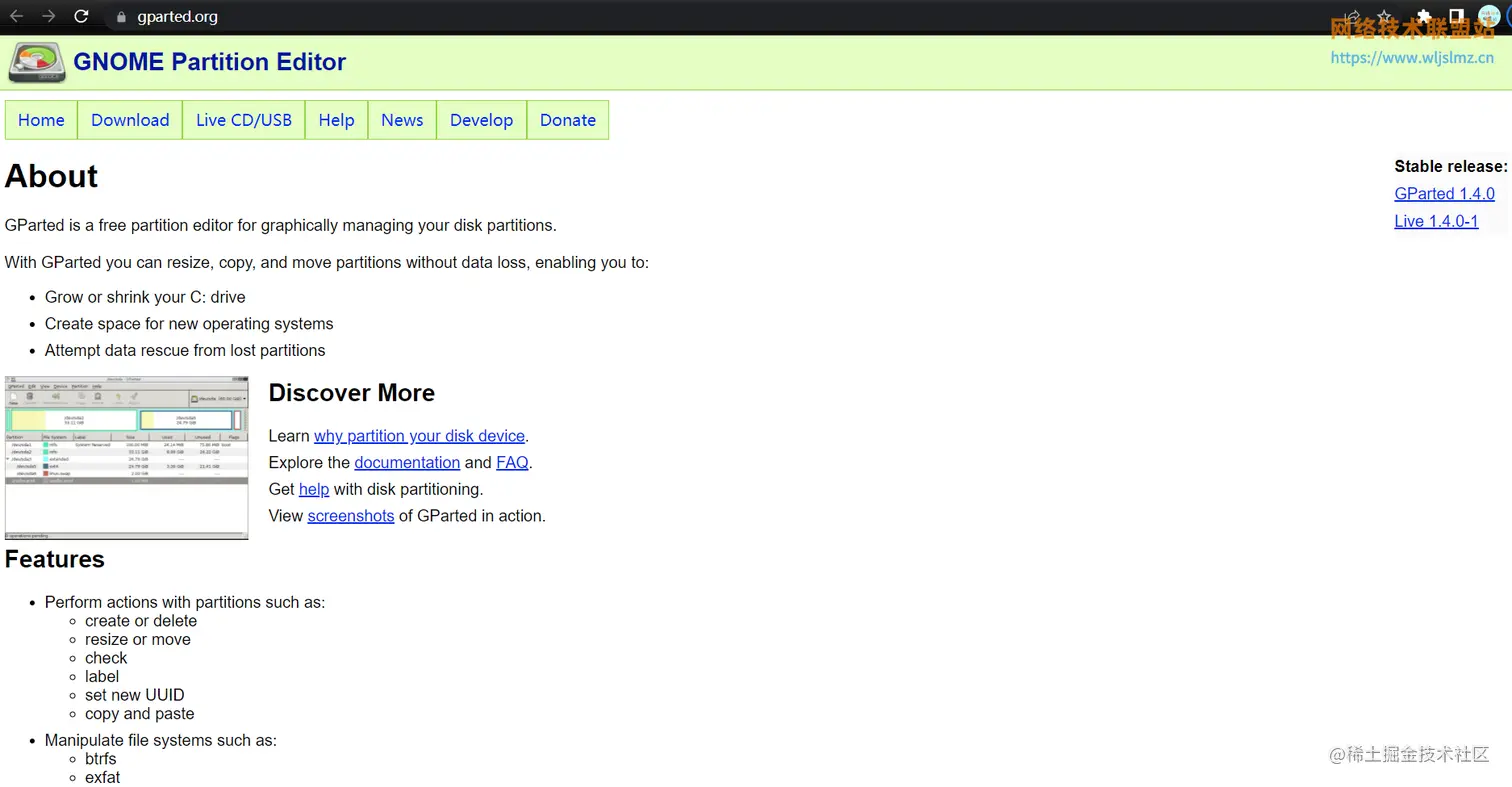This screenshot has width=1512, height=787.
Task: Open the browser profile avatar
Action: (x=1489, y=16)
